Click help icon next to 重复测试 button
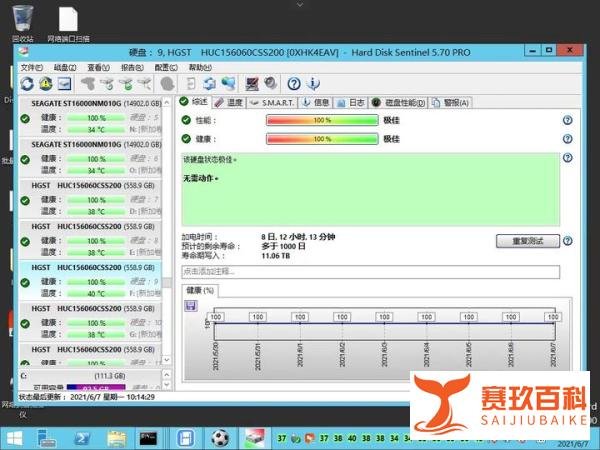 pos(568,241)
